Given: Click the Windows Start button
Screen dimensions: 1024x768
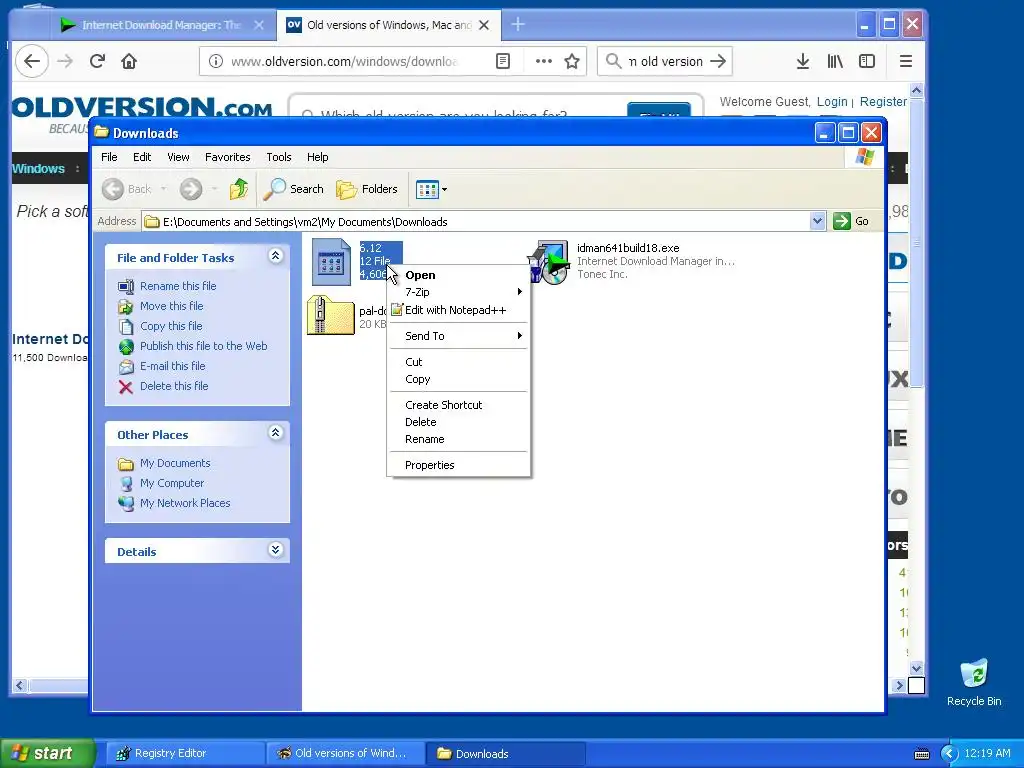Looking at the screenshot, I should (47, 754).
